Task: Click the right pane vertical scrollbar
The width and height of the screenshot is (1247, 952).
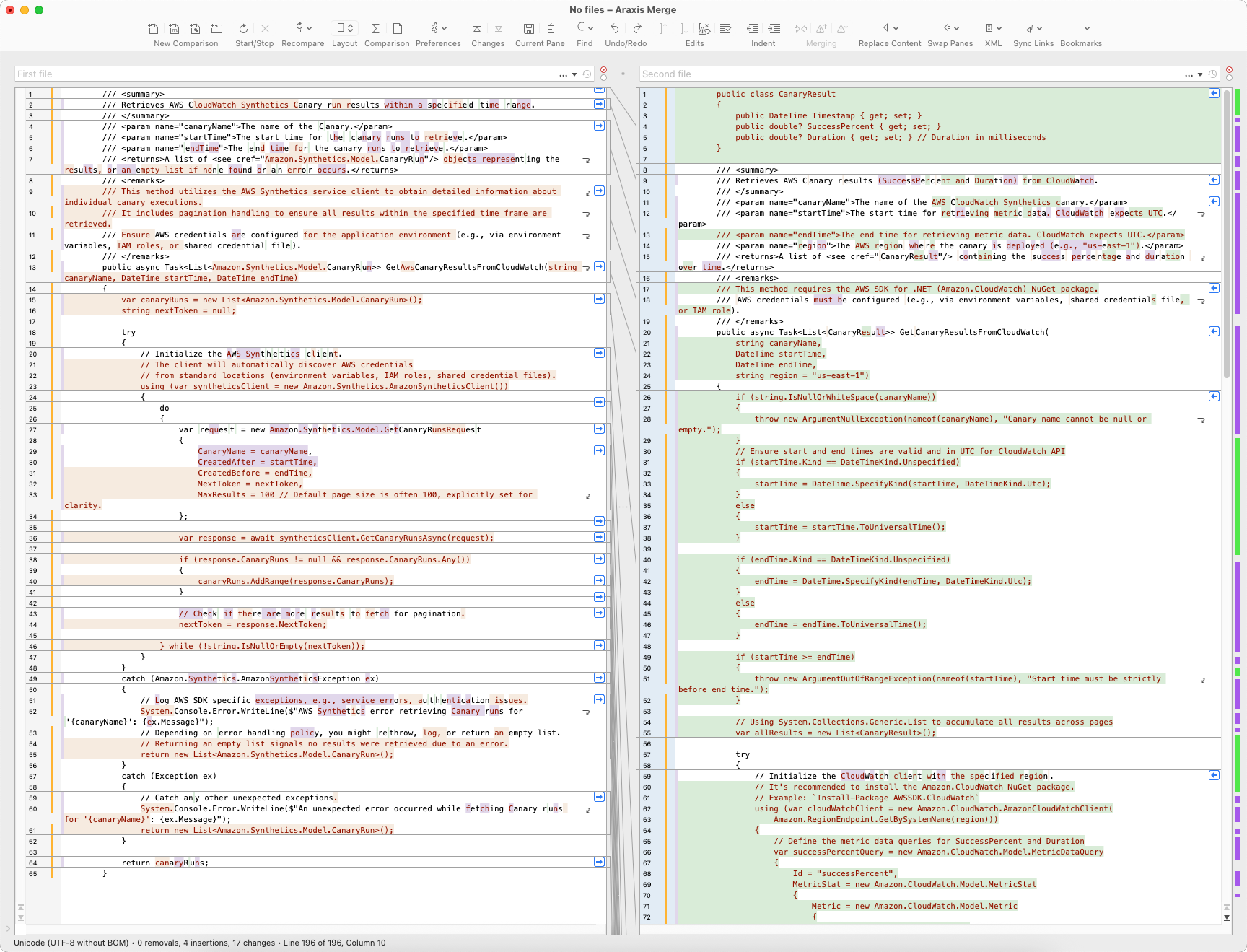Action: pyautogui.click(x=1226, y=233)
